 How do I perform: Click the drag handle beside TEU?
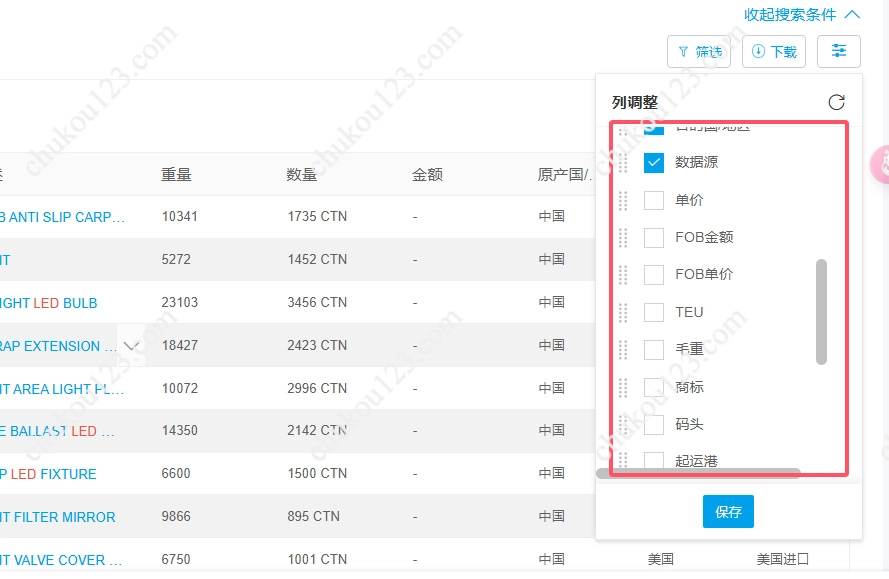coord(623,312)
